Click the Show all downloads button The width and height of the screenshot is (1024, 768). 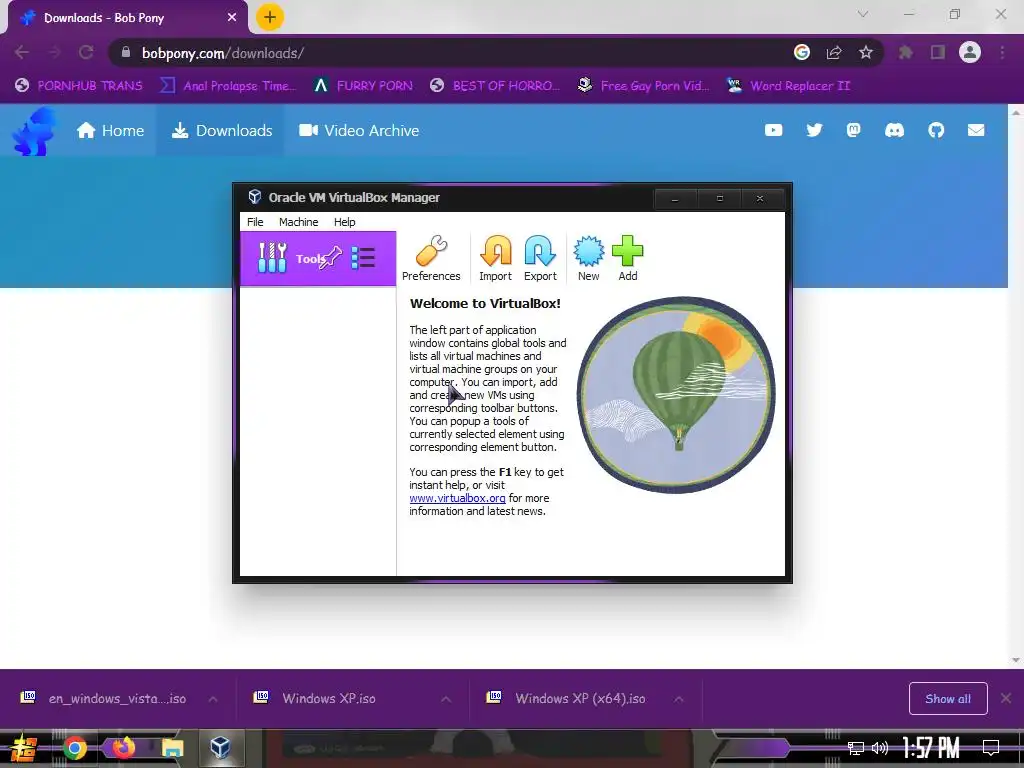click(x=948, y=699)
